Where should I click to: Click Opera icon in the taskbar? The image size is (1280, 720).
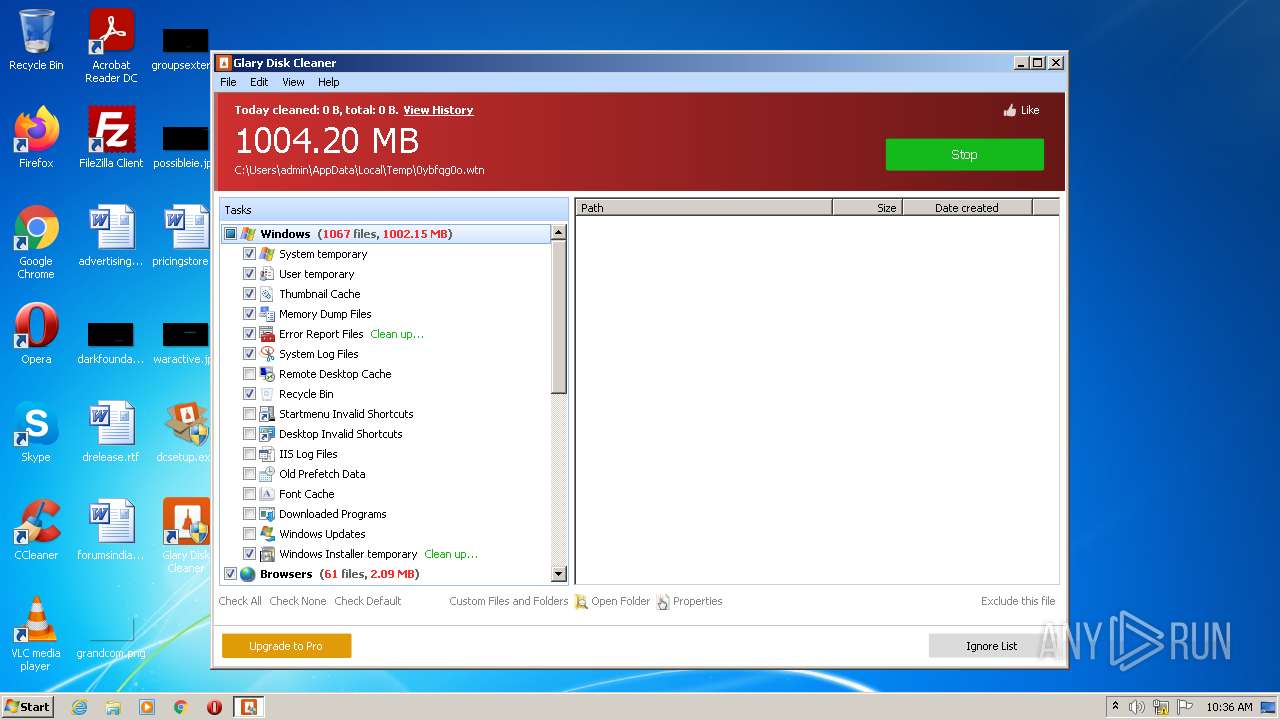[x=214, y=707]
